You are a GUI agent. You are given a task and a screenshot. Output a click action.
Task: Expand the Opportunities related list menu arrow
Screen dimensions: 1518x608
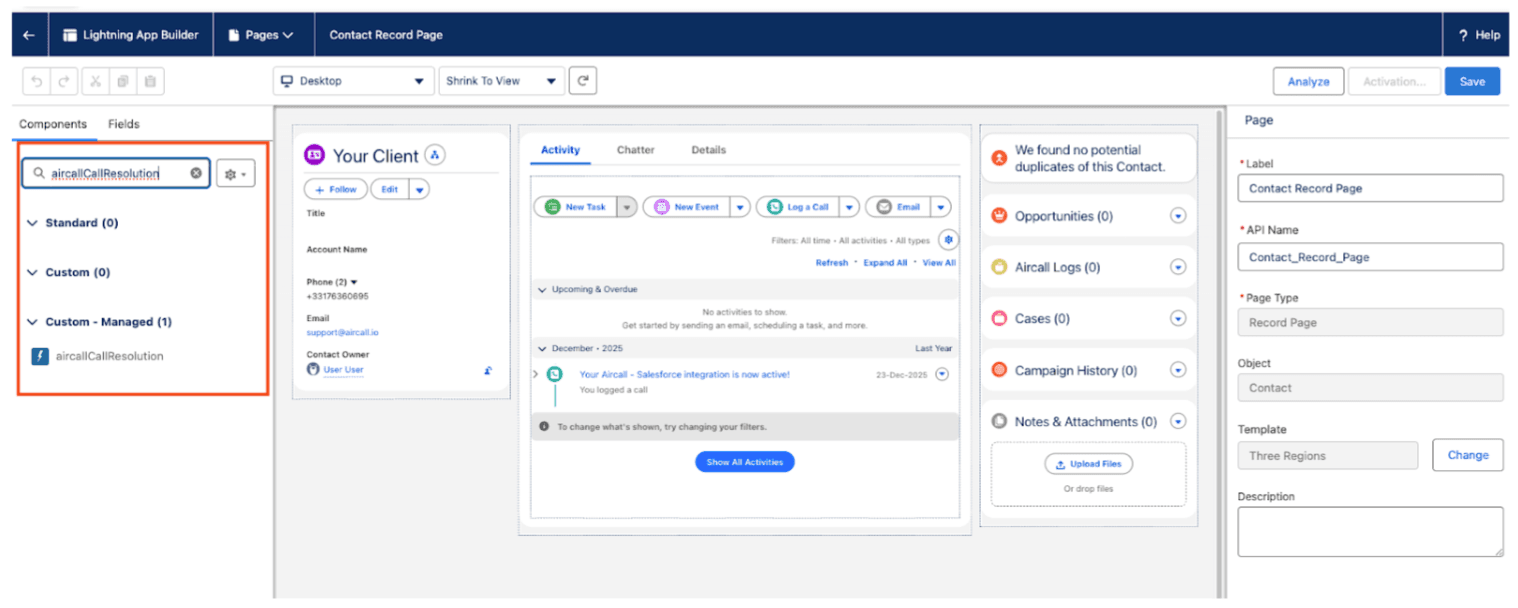click(1177, 216)
